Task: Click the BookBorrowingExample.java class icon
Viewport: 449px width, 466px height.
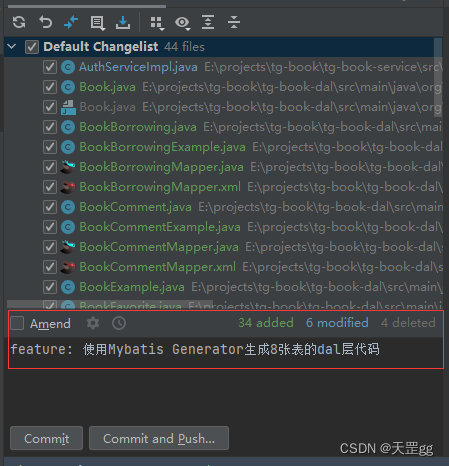Action: [68, 147]
